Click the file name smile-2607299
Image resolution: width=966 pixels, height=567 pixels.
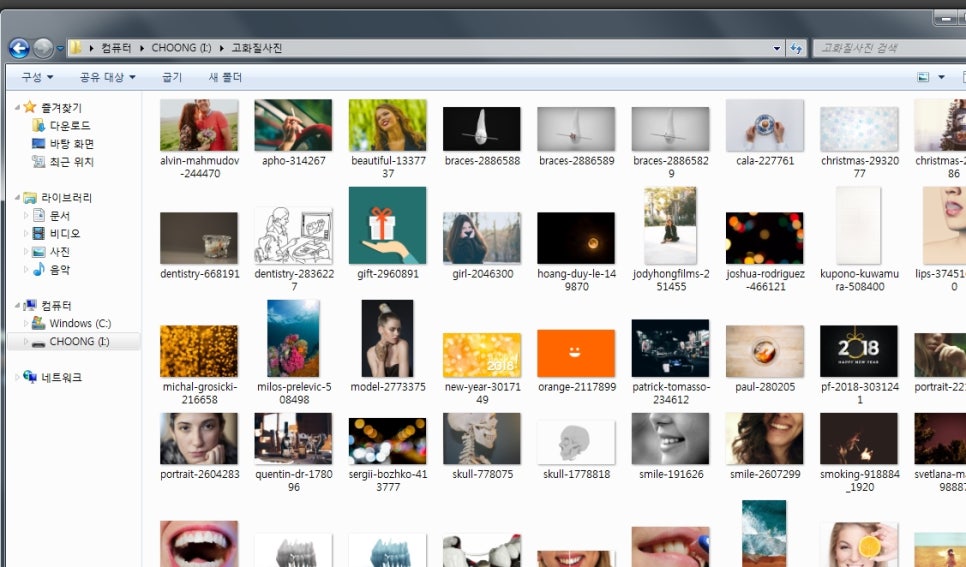765,474
